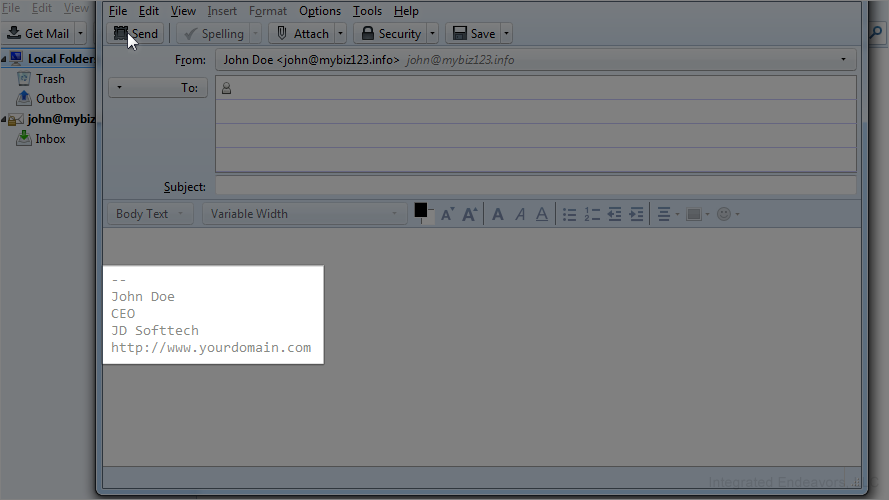Click the indent text icon
Screen dimensions: 889x500
click(x=637, y=214)
